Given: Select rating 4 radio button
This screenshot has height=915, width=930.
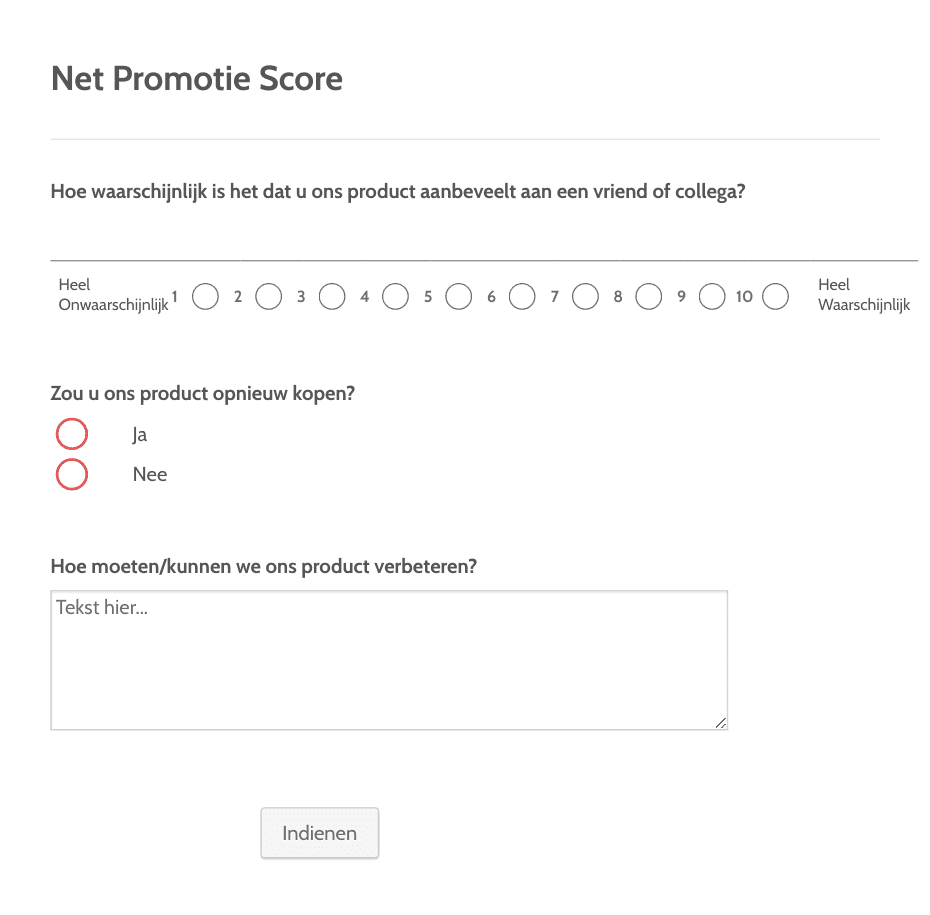Looking at the screenshot, I should click(x=396, y=297).
